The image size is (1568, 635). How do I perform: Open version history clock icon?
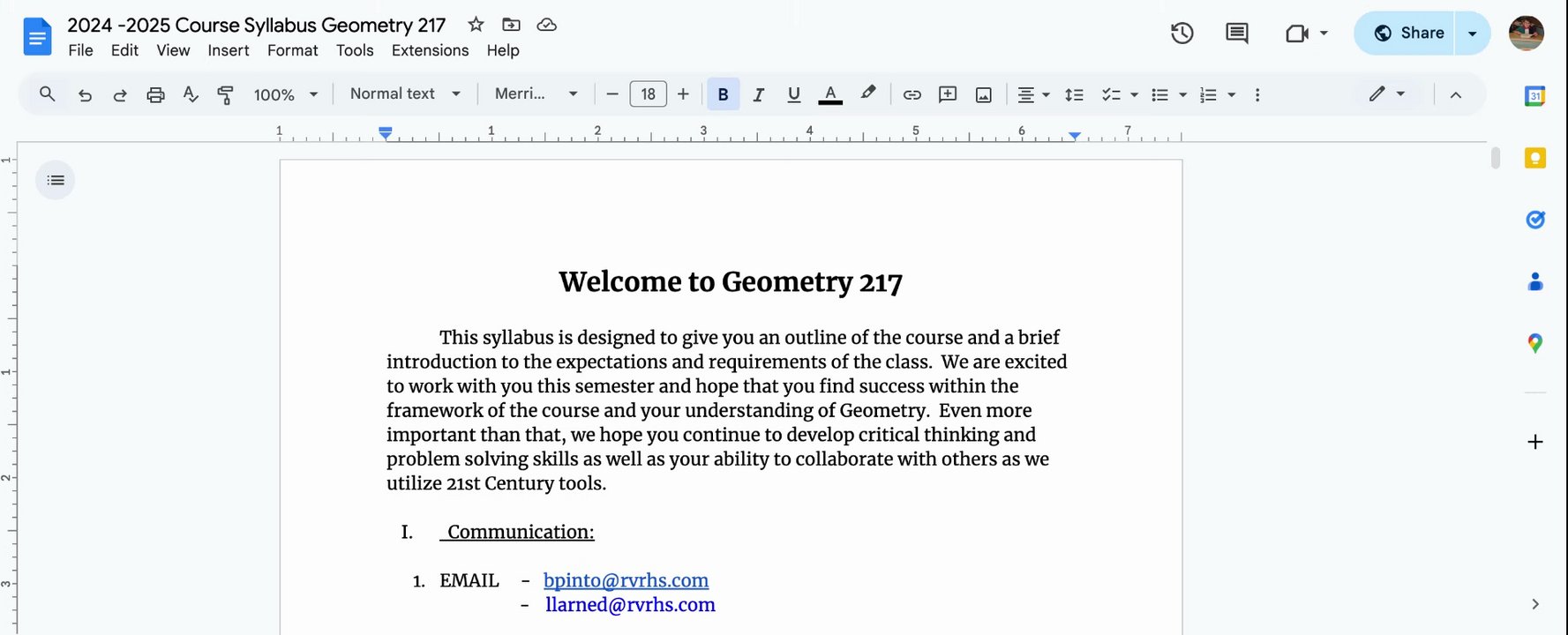click(1182, 34)
